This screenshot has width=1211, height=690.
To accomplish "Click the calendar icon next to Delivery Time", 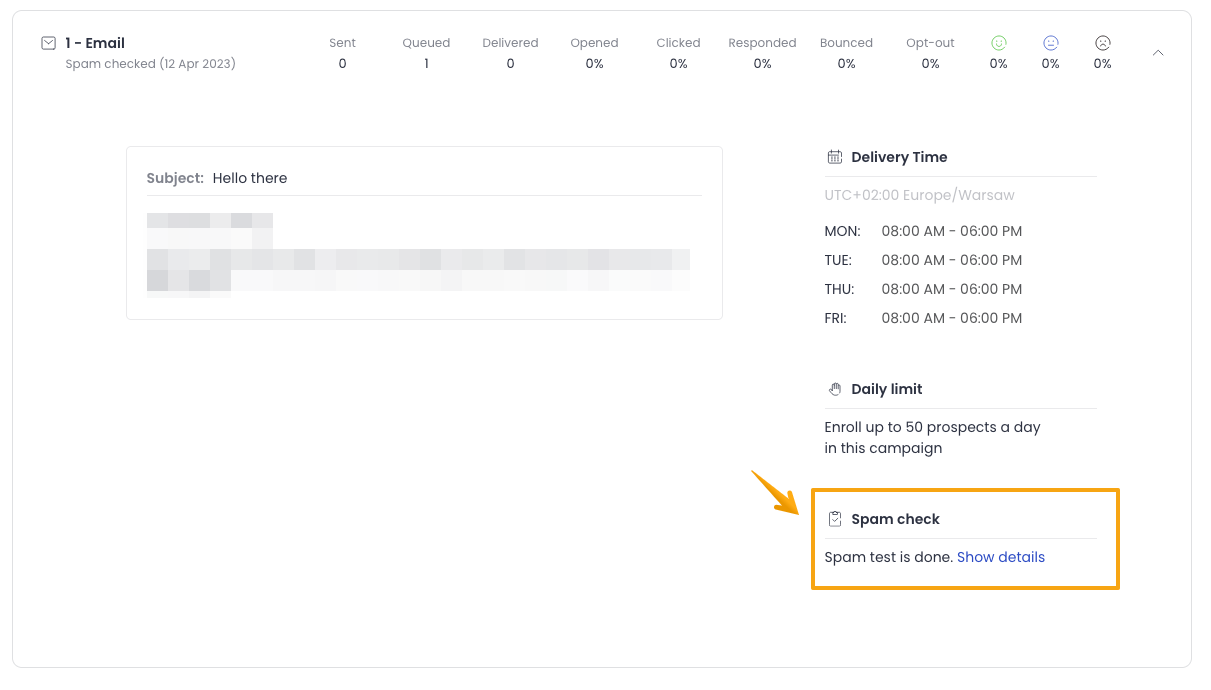I will [834, 157].
